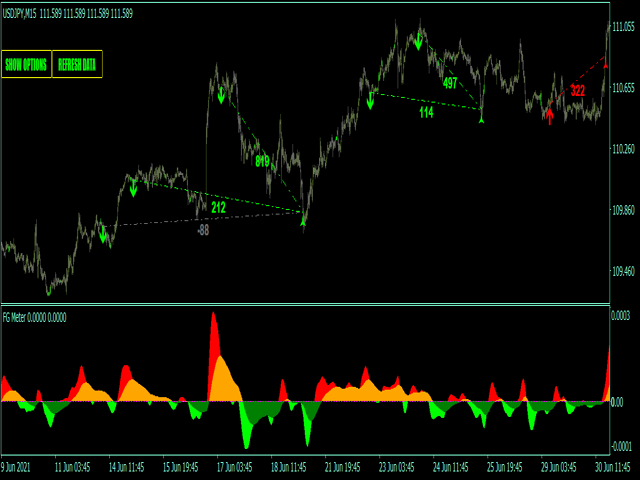The image size is (640, 480).
Task: Click the 0.0003 indicator scale value
Action: coord(622,316)
